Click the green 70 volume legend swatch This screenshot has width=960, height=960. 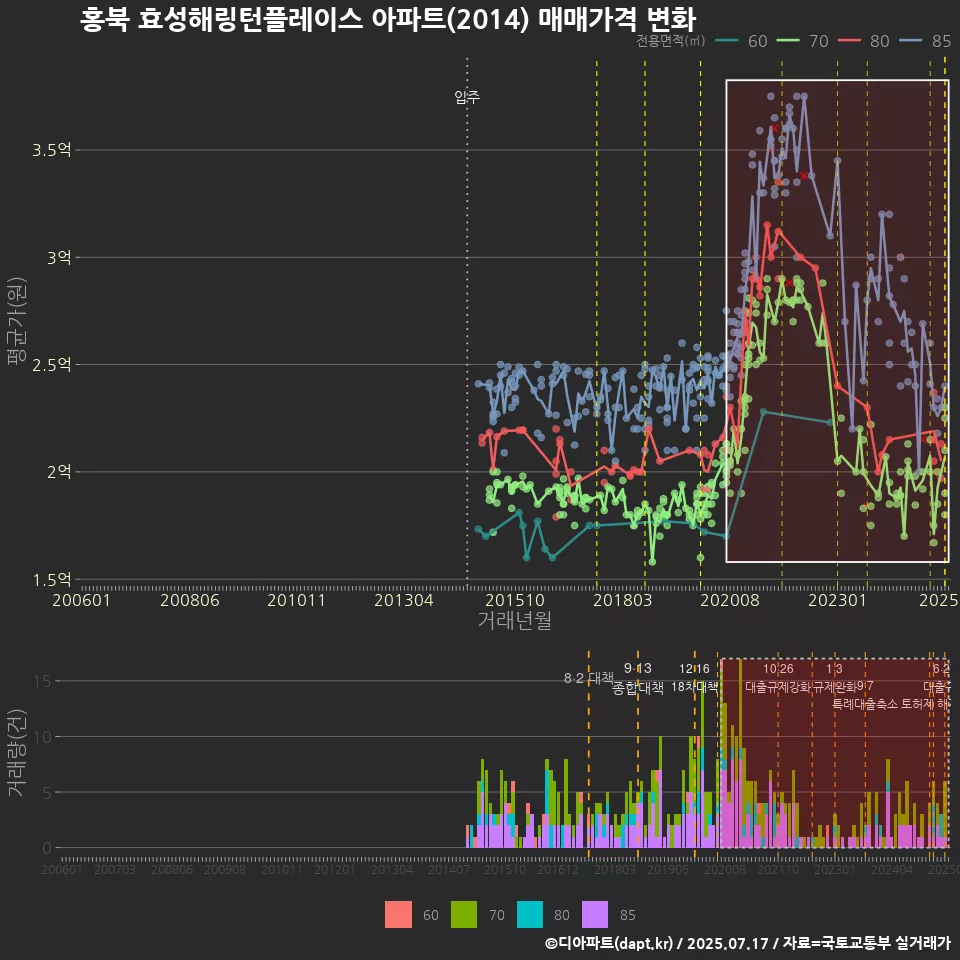[x=464, y=915]
